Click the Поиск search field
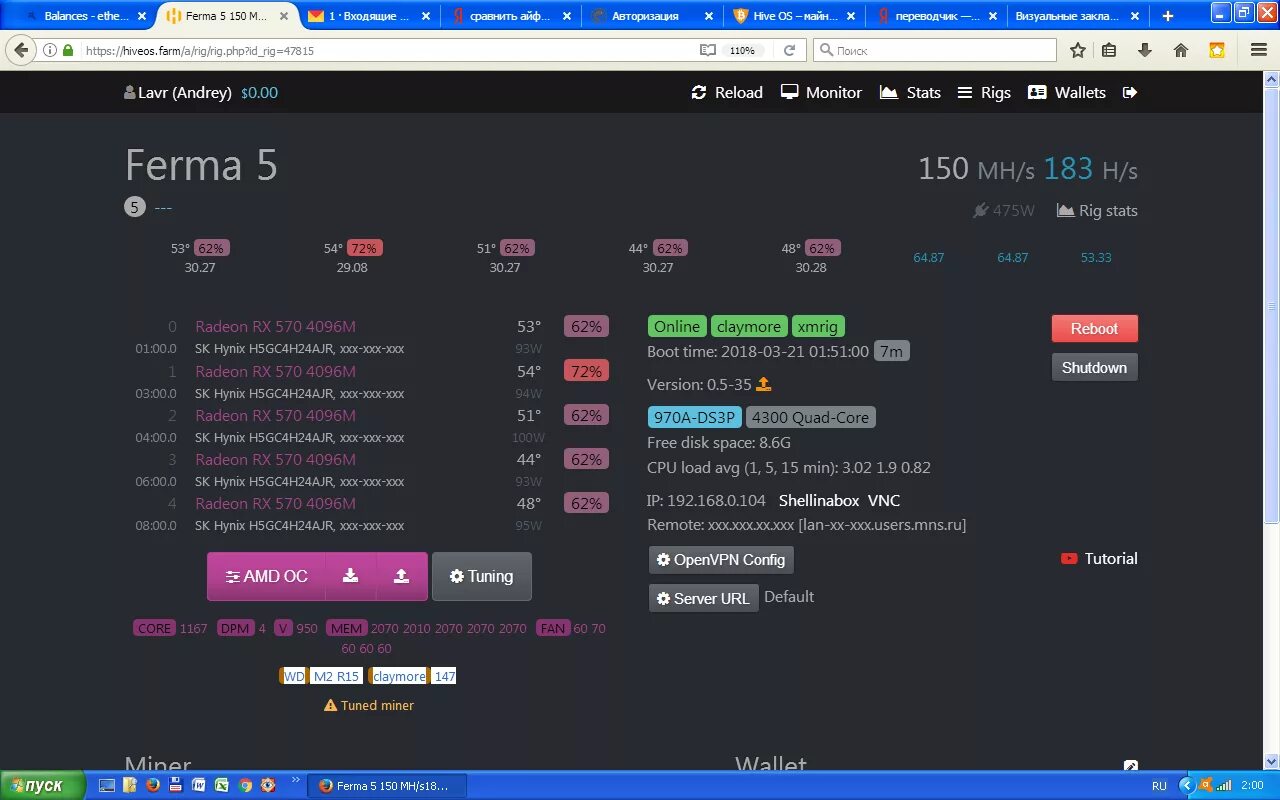 935,50
